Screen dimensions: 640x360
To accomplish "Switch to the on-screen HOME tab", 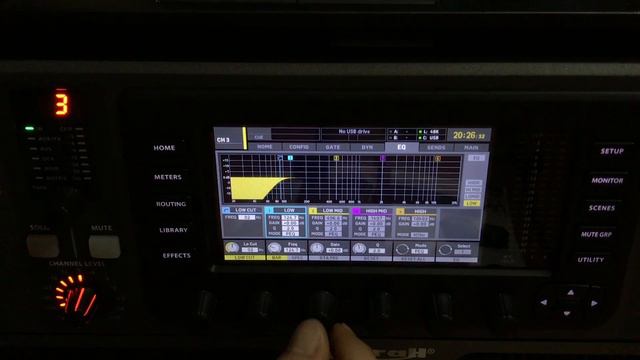I will pyautogui.click(x=264, y=147).
